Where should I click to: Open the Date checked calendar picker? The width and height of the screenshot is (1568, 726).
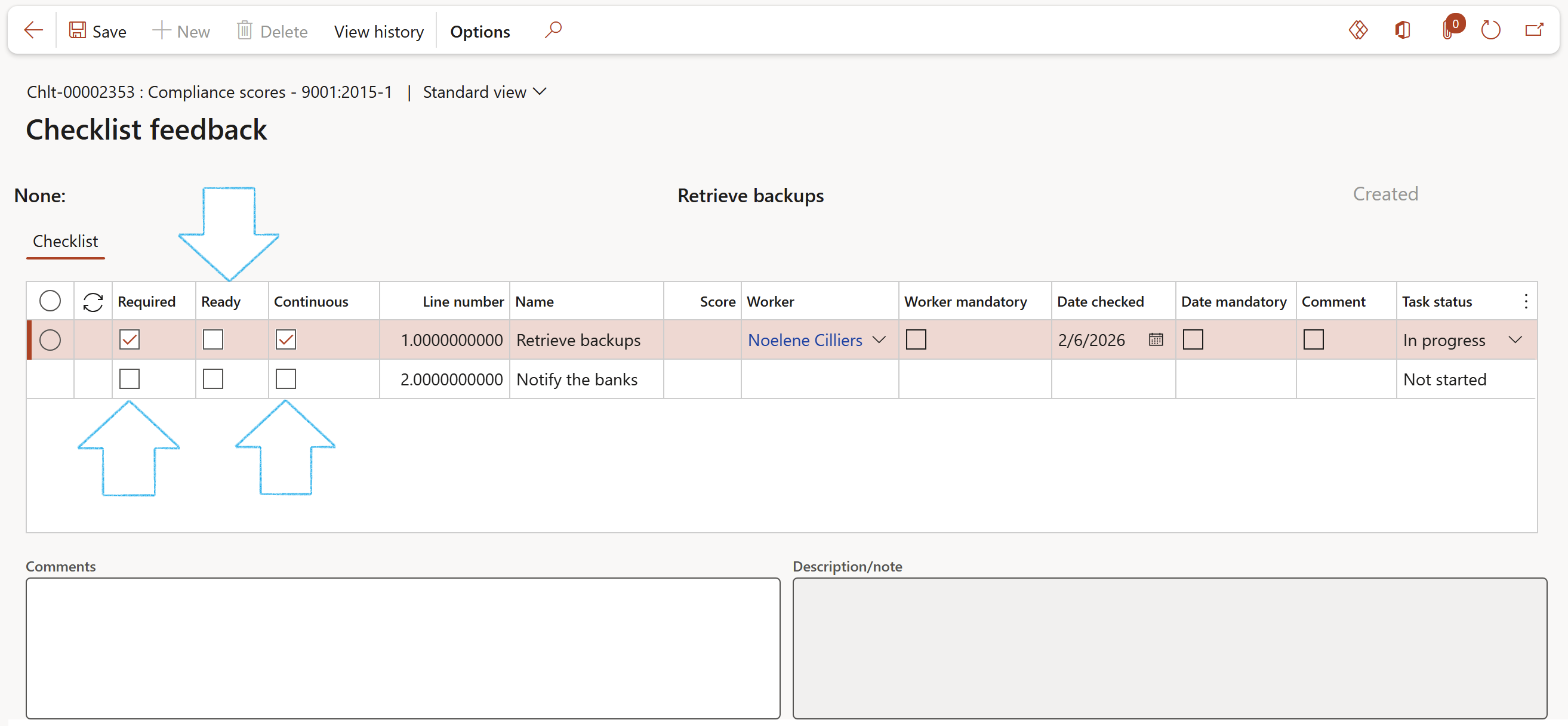point(1156,339)
